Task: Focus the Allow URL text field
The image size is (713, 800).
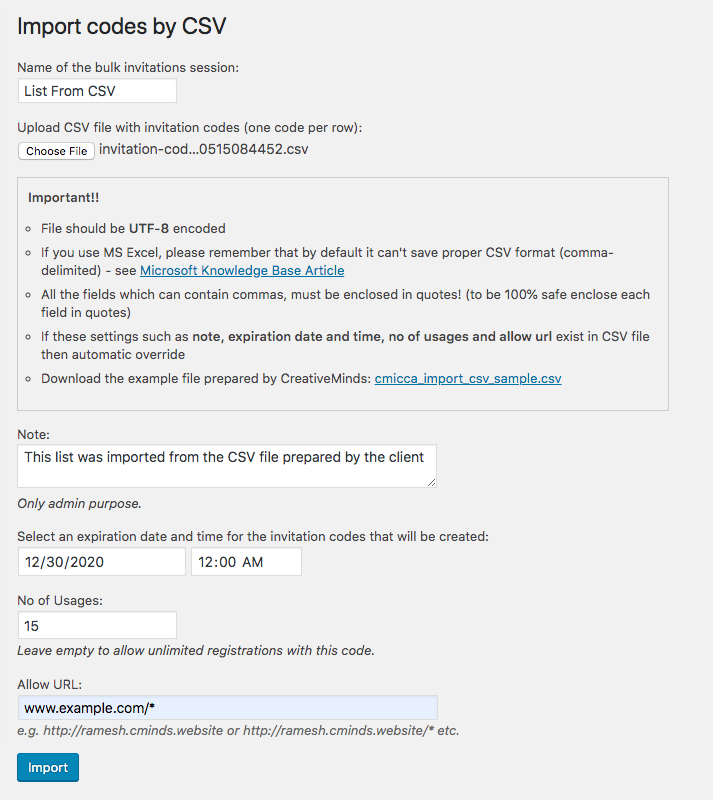Action: click(x=227, y=708)
